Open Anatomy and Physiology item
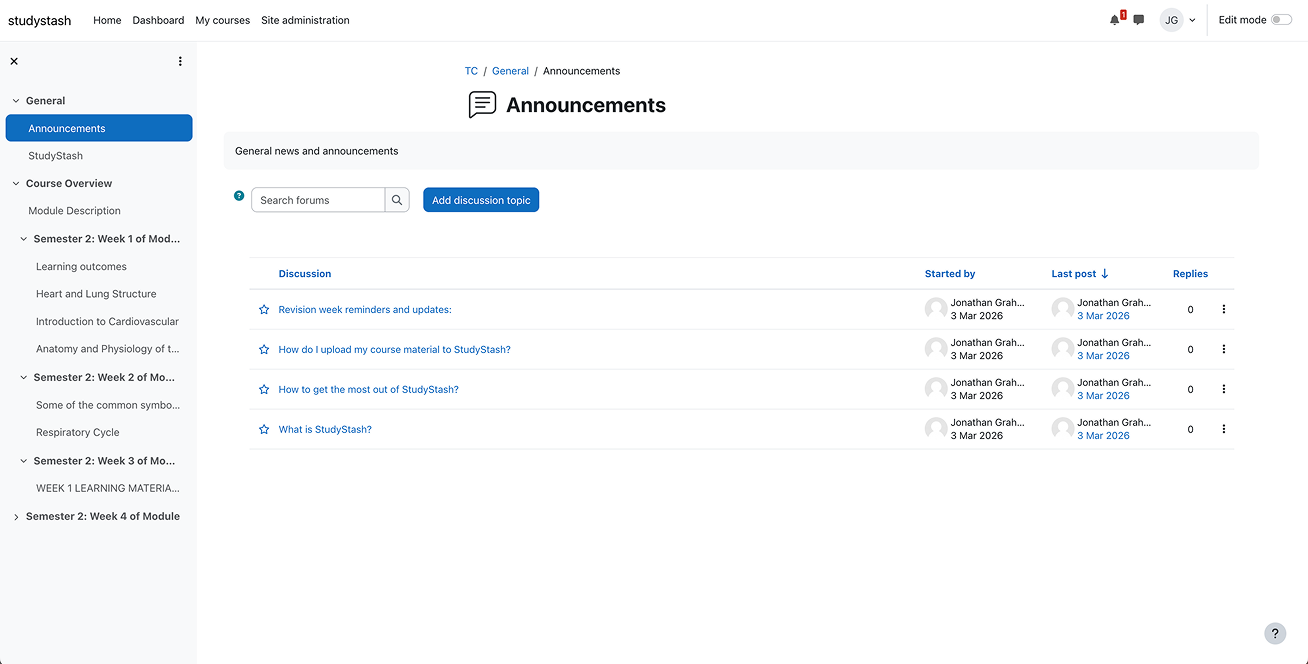1308x664 pixels. [x=108, y=349]
